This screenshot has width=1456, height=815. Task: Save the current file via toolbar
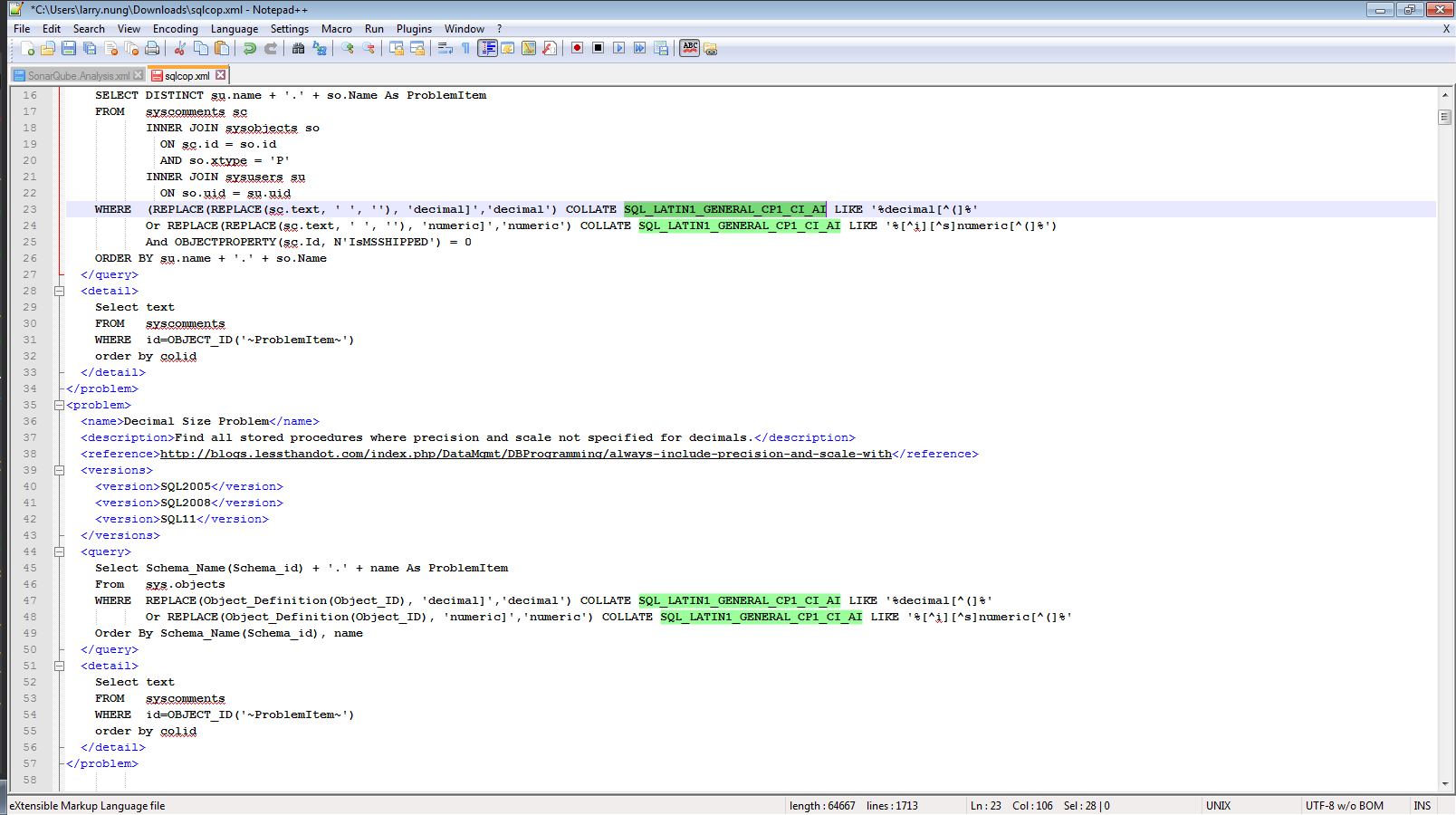[69, 48]
